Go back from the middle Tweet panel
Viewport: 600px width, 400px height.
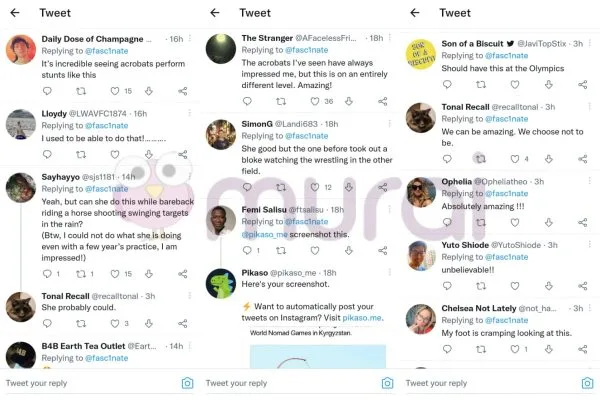[215, 13]
